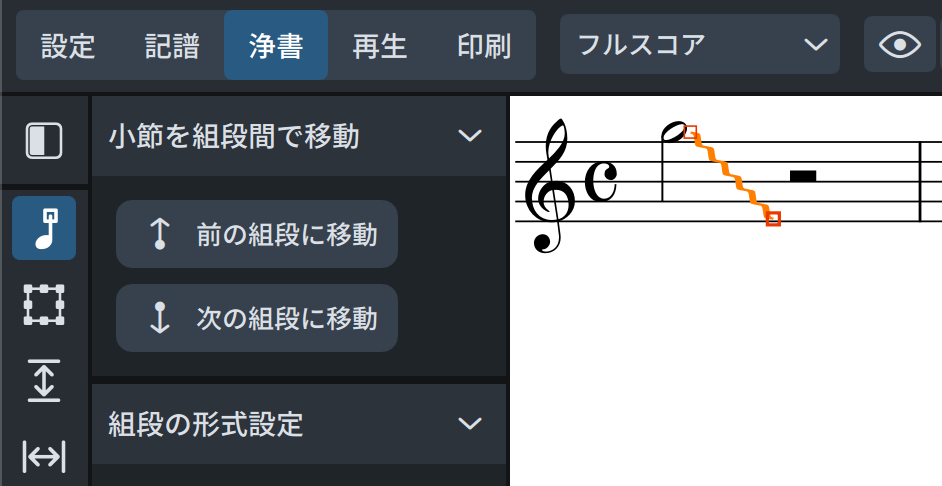The width and height of the screenshot is (942, 486).
Task: Open the 再生 tab
Action: pyautogui.click(x=380, y=46)
